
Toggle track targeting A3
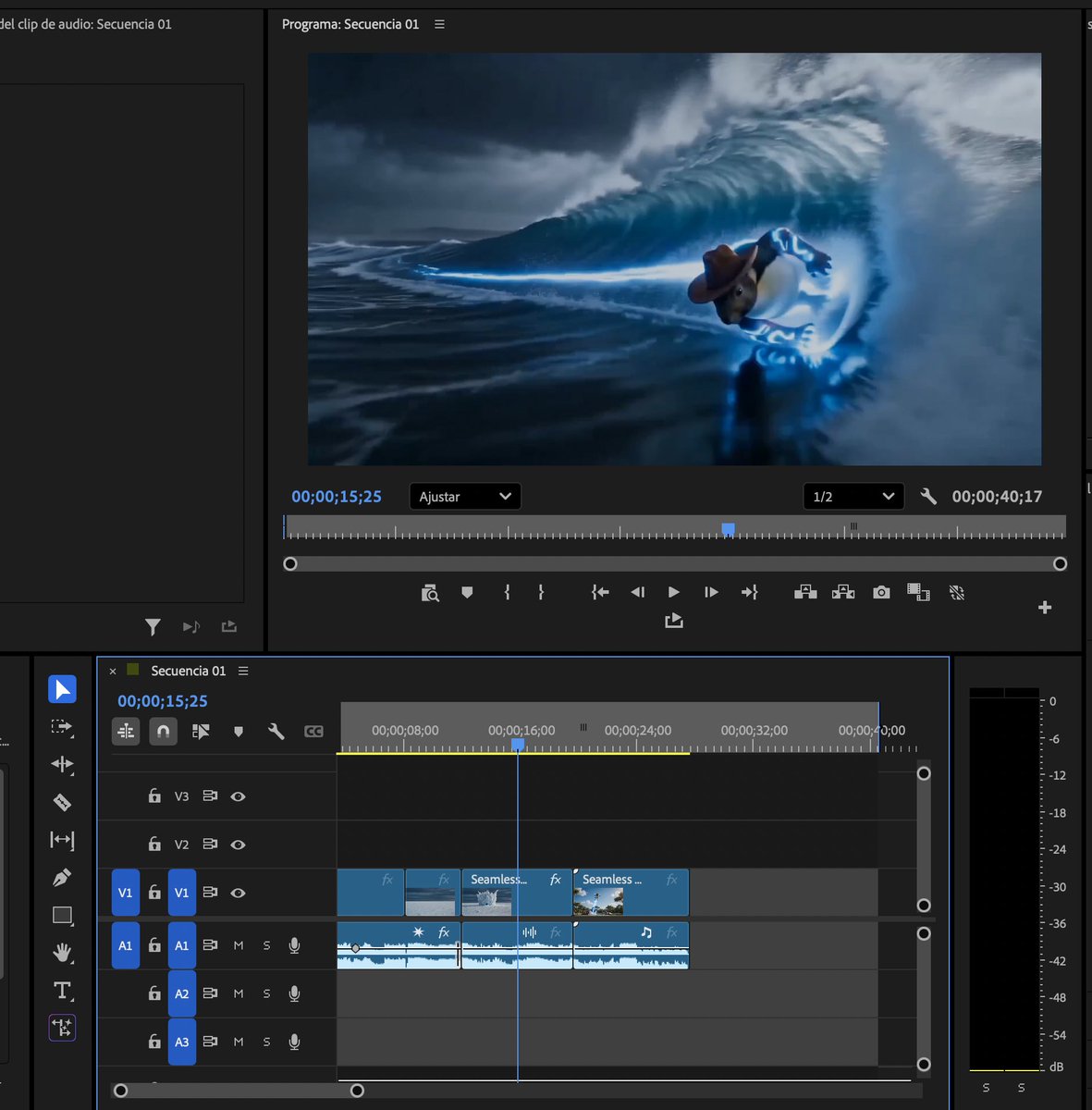[x=182, y=1042]
